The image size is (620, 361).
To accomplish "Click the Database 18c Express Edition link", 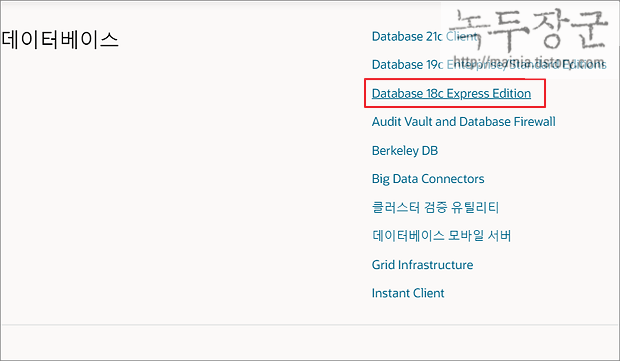I will click(x=451, y=93).
